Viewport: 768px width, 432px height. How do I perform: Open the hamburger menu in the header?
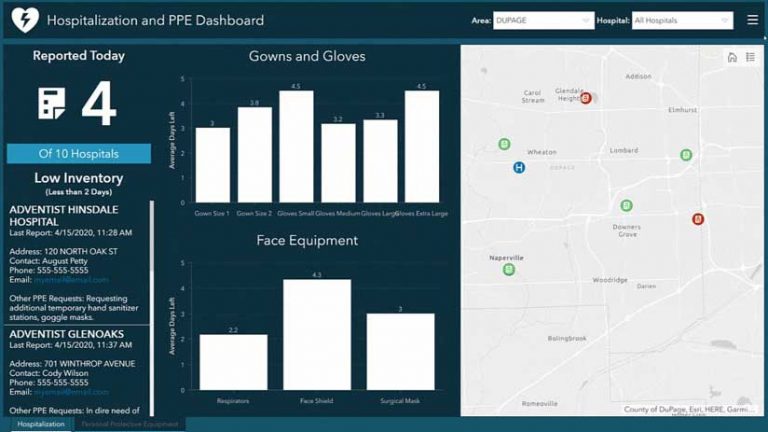click(x=752, y=20)
